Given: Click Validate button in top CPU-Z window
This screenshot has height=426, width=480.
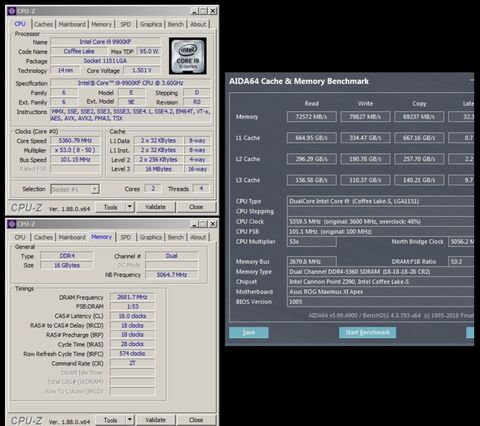Looking at the screenshot, I should tap(155, 207).
